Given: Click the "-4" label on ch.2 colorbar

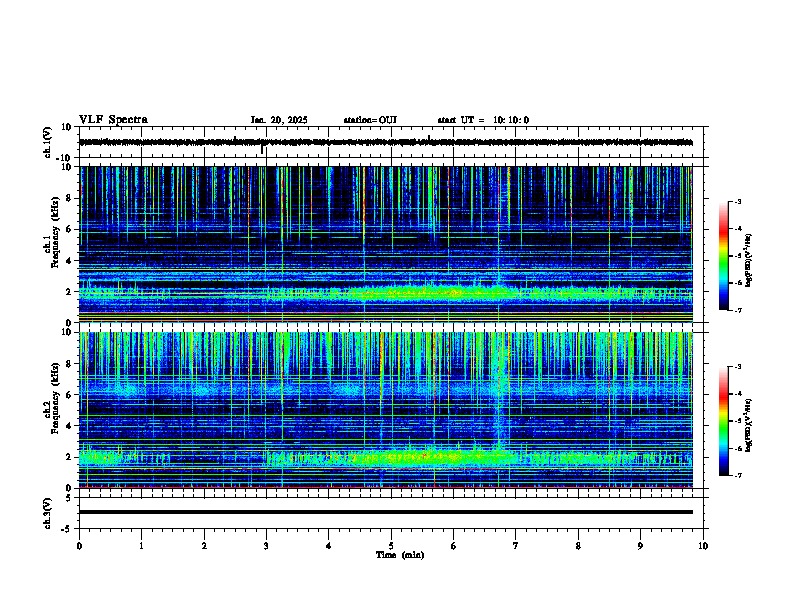Looking at the screenshot, I should [x=737, y=394].
